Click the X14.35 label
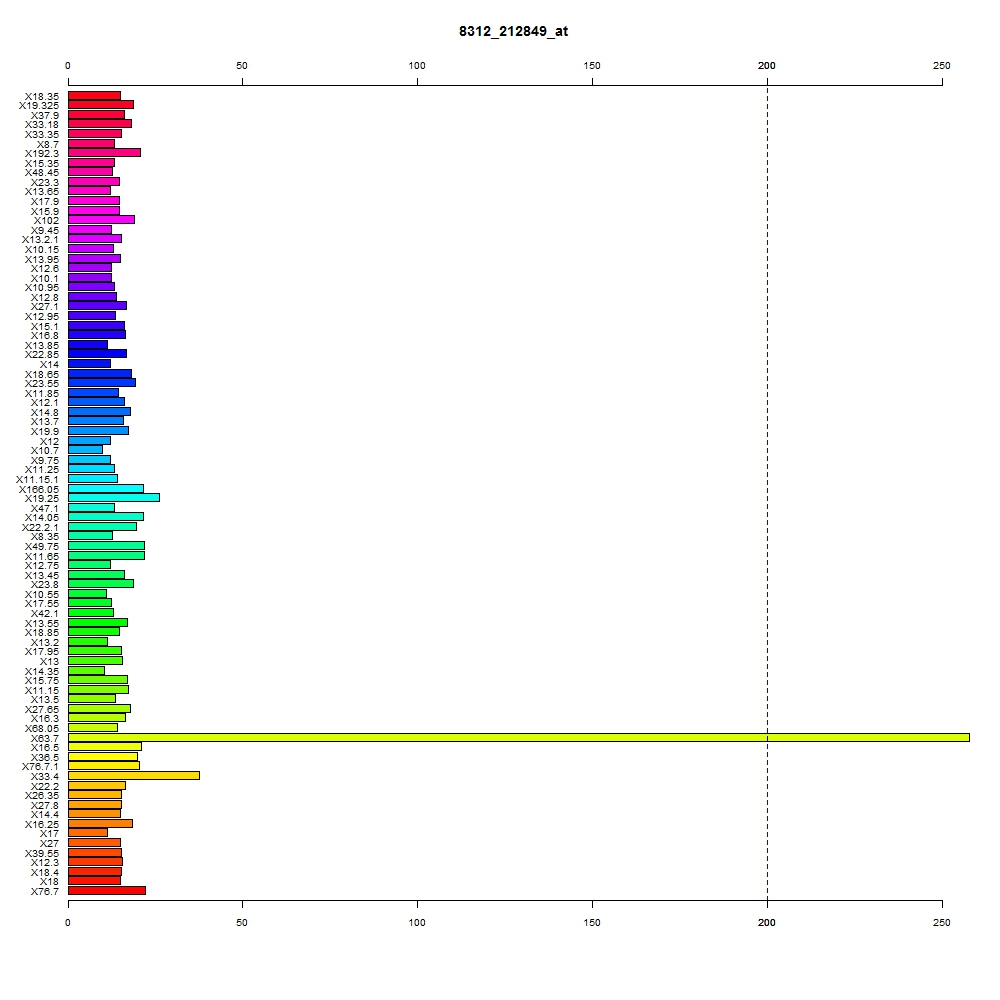 click(41, 672)
